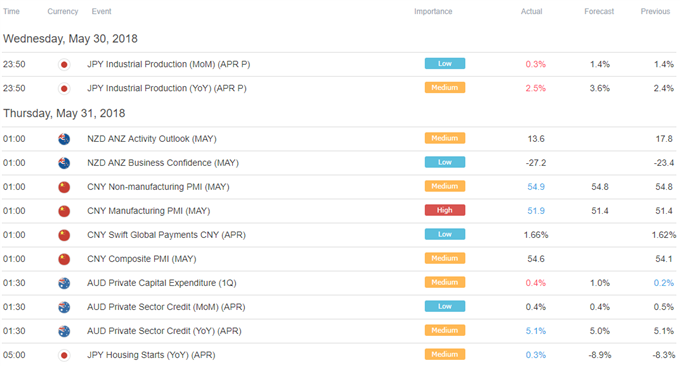The image size is (680, 366).
Task: Click China flag beside Swift Global Payments
Action: 64,235
